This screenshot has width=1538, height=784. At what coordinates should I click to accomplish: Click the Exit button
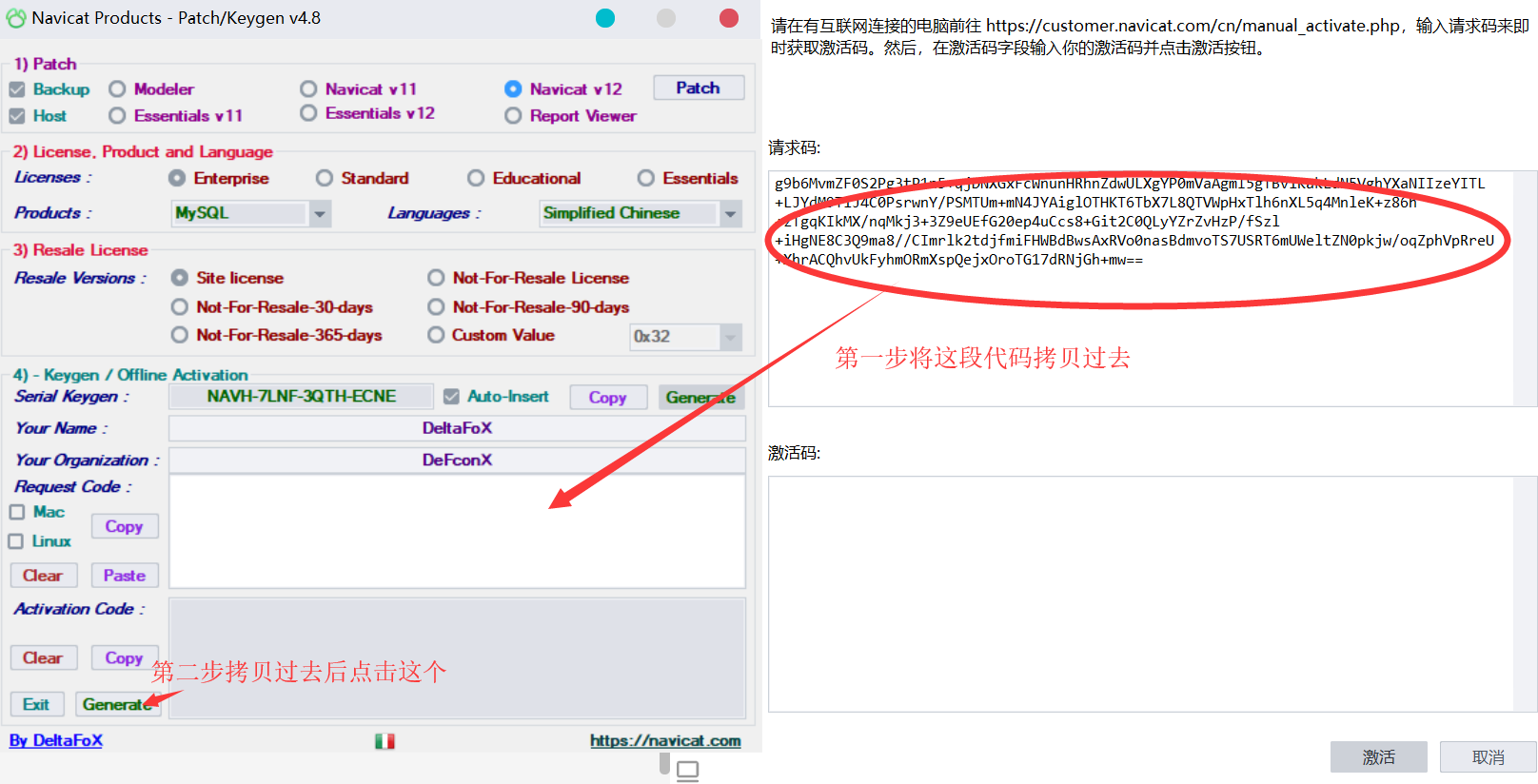(x=36, y=704)
